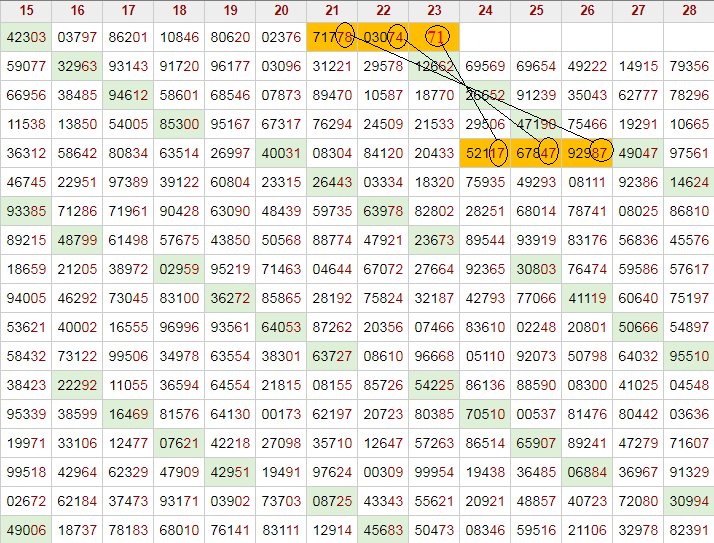Click the green cell 30994
This screenshot has height=543, width=714.
(x=689, y=501)
